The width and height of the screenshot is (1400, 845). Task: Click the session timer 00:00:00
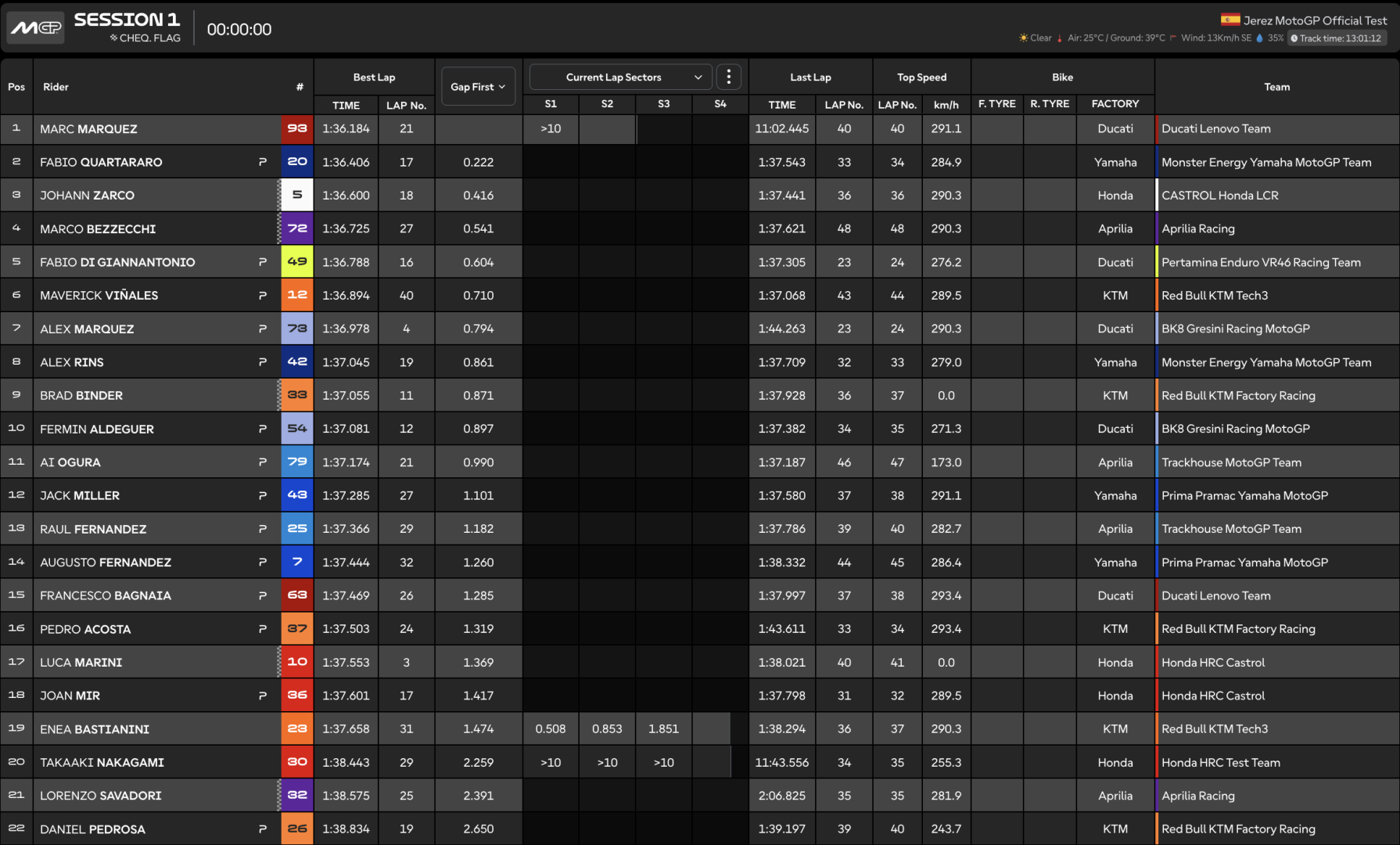pos(239,29)
